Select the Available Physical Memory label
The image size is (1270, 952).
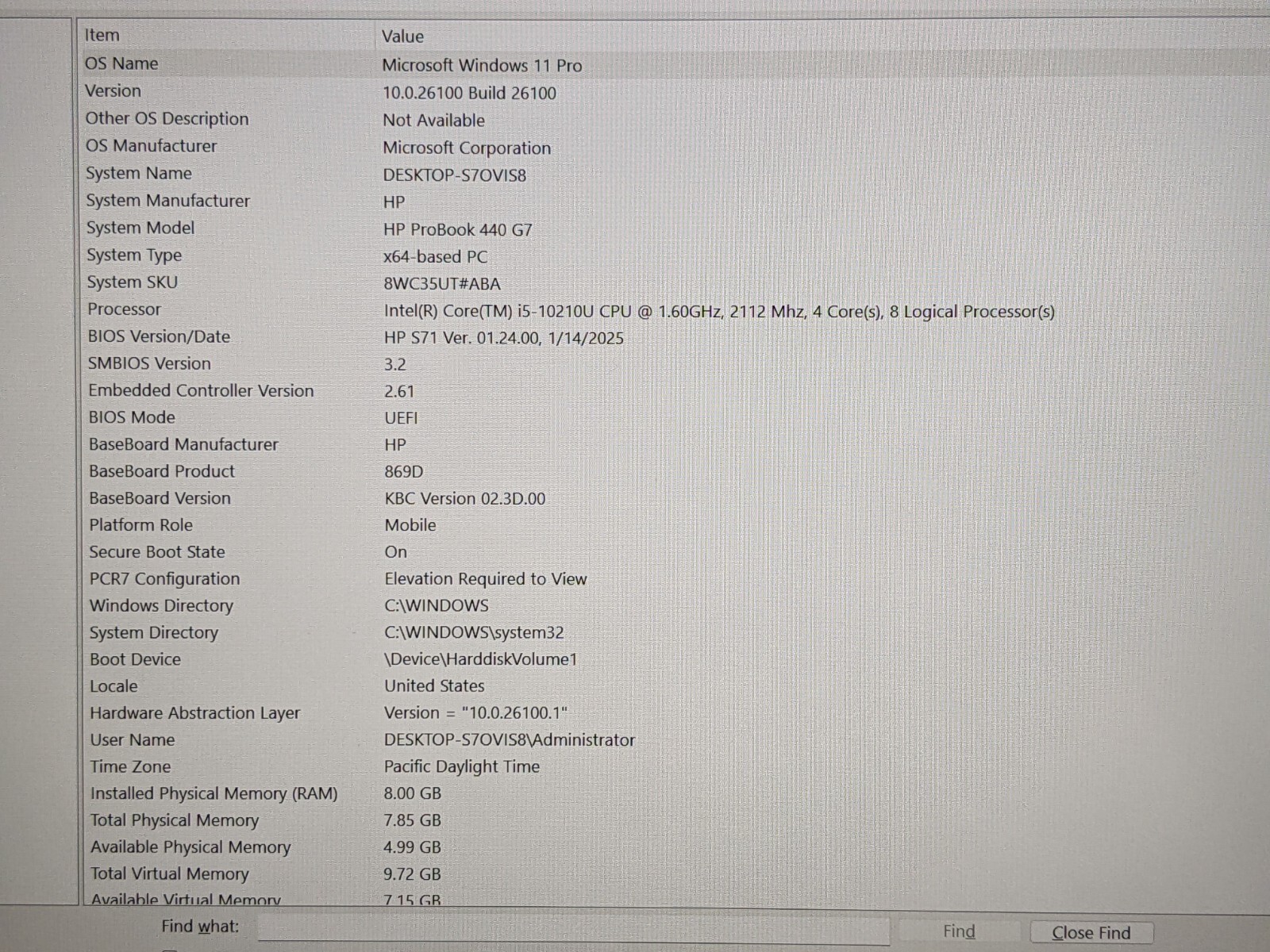pyautogui.click(x=190, y=847)
